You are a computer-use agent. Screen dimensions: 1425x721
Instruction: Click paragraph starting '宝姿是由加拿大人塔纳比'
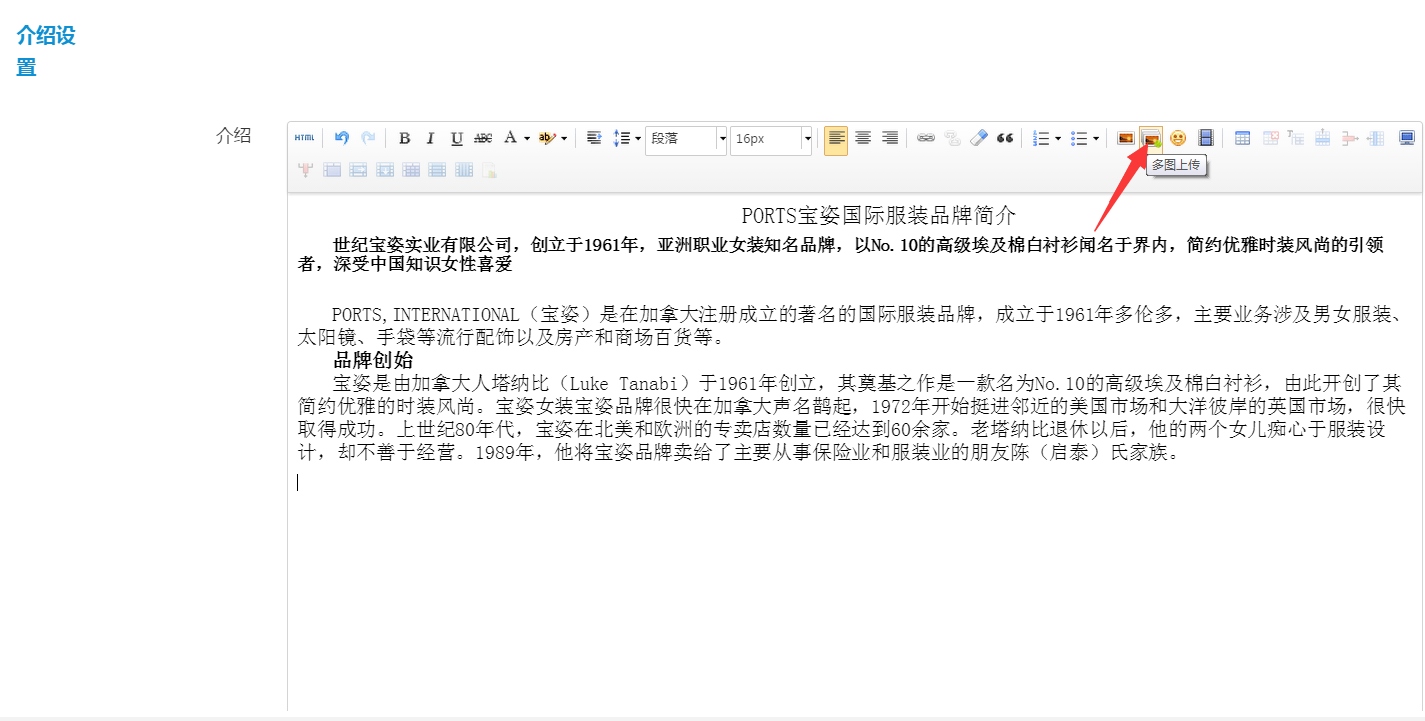tap(853, 418)
